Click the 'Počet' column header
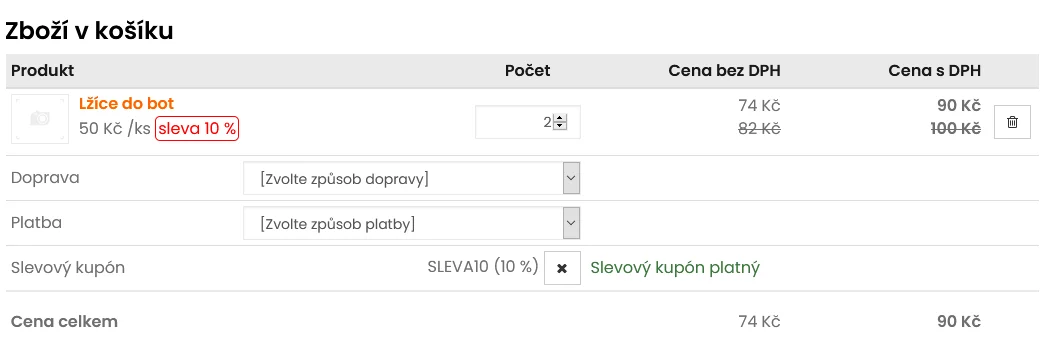 click(x=528, y=71)
